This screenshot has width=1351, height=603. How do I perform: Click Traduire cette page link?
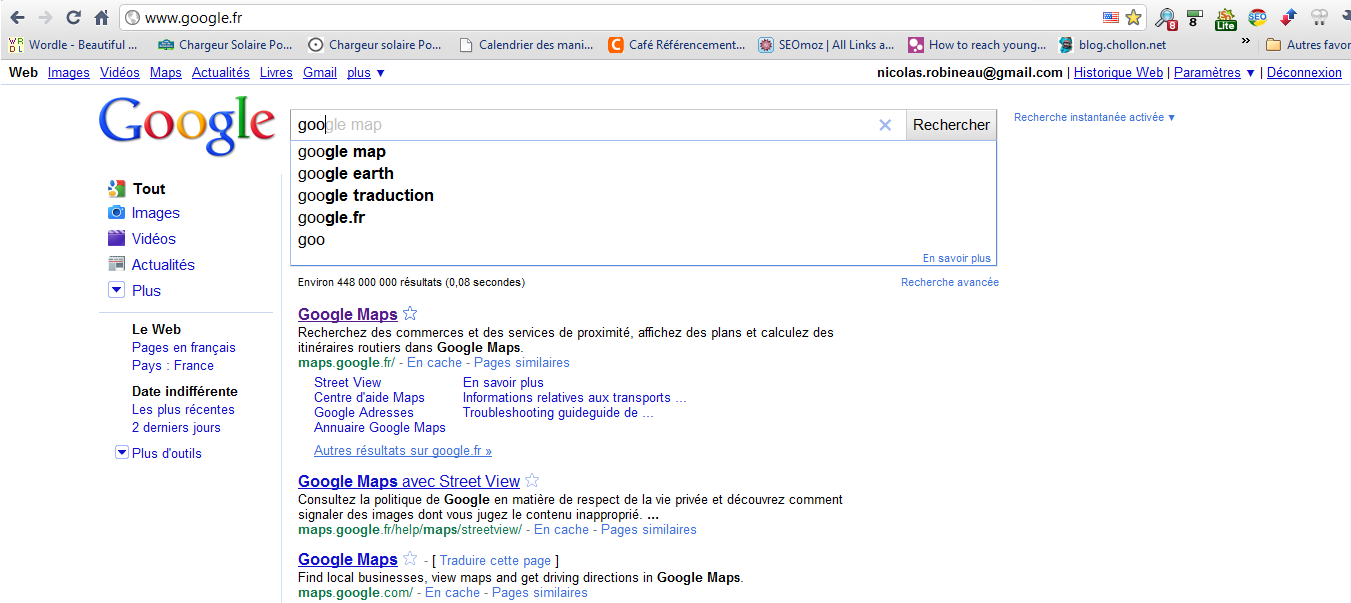point(495,560)
